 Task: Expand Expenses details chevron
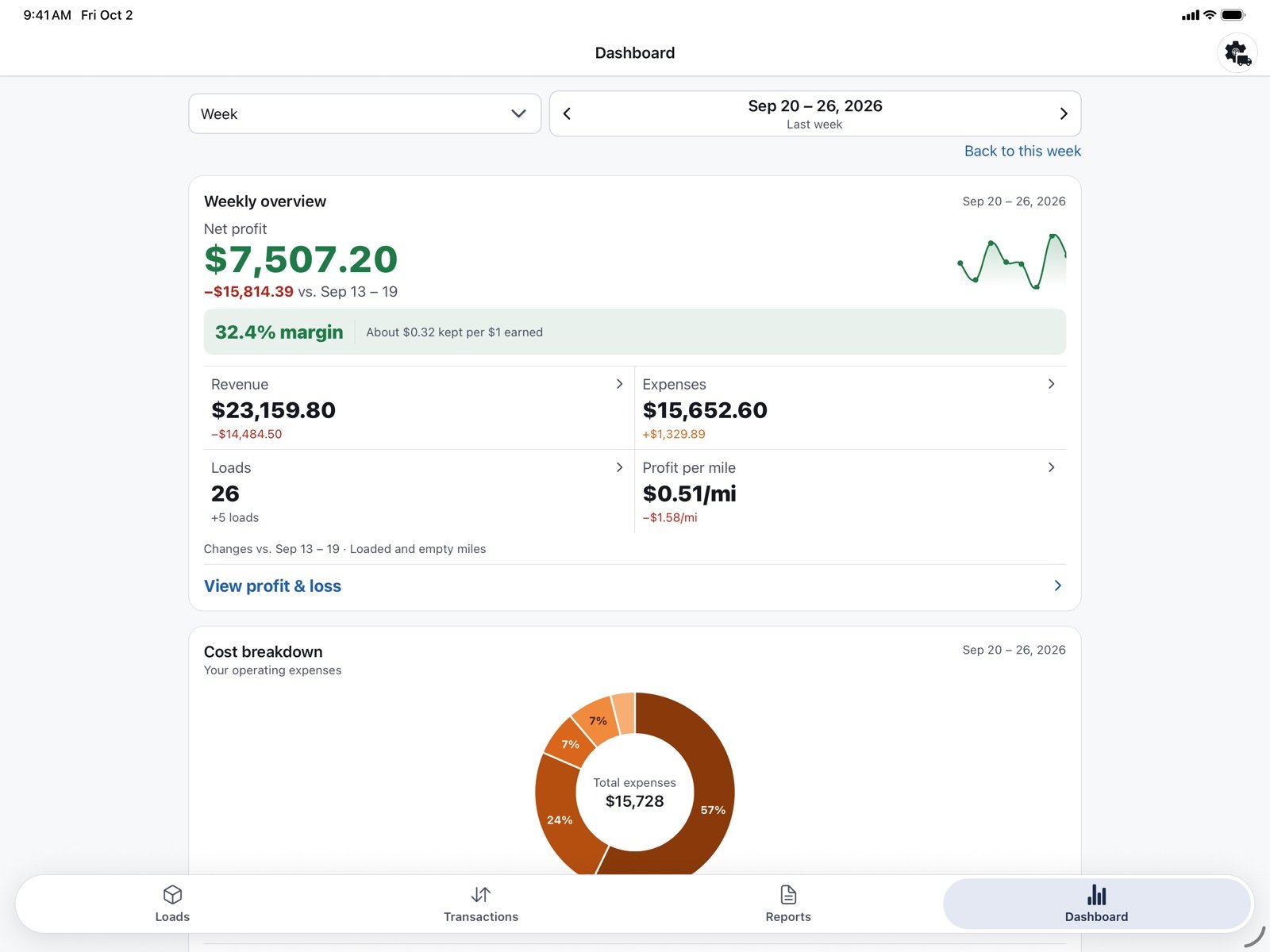(1051, 384)
